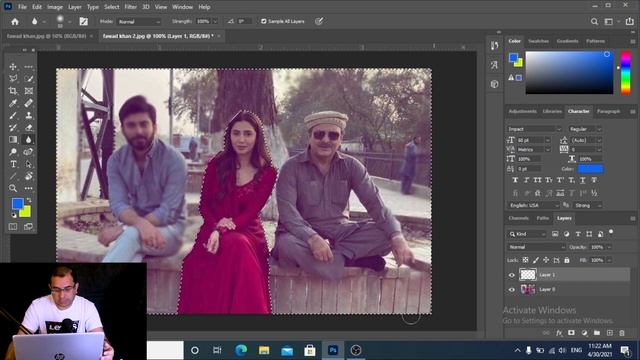Switch to the Channels tab

(x=518, y=218)
